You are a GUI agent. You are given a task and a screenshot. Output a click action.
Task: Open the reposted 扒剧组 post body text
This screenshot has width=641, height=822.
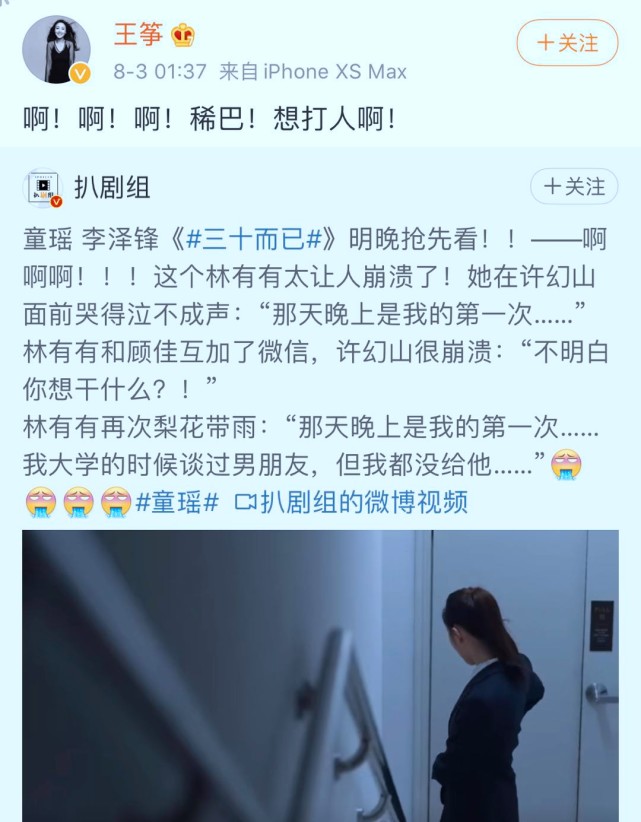[x=316, y=351]
